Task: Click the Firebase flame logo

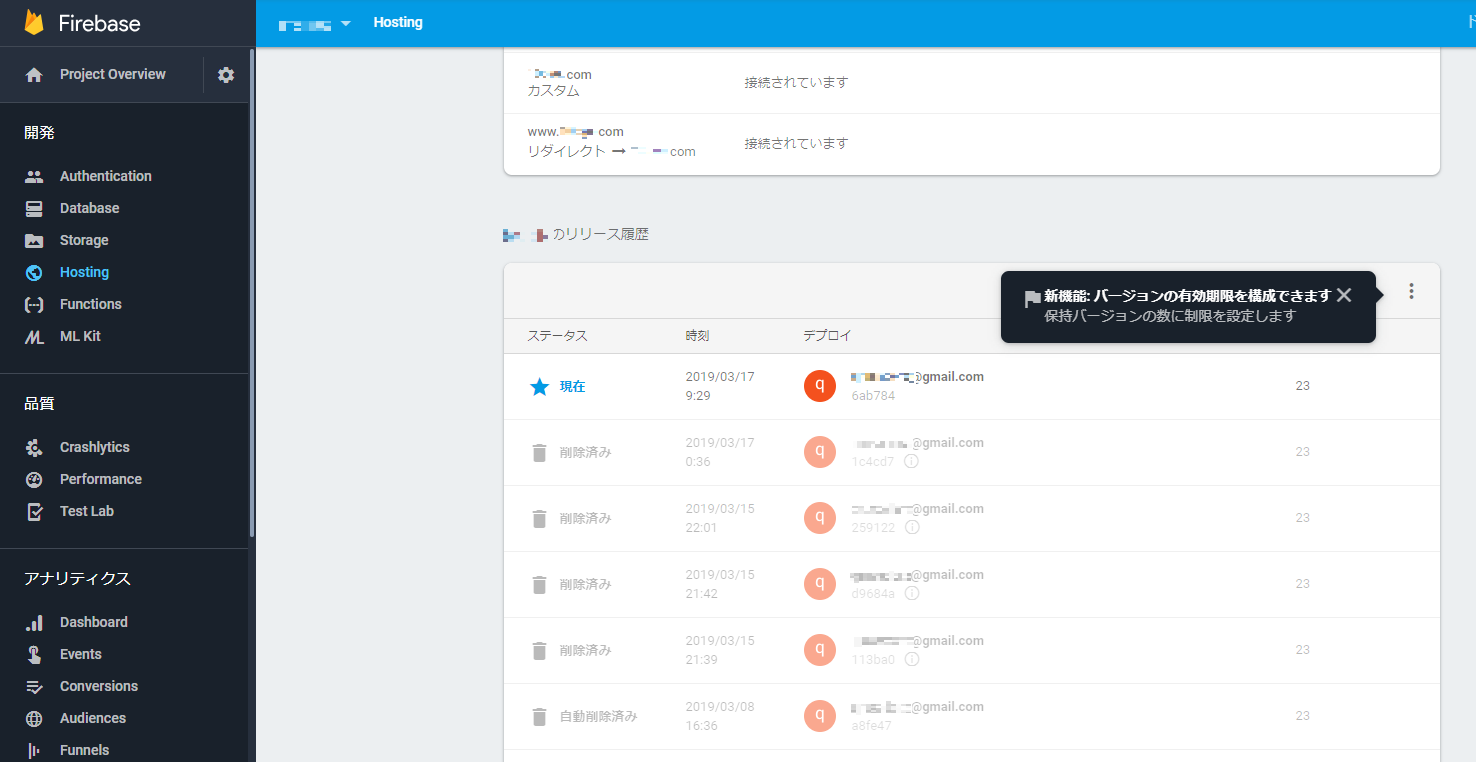Action: (35, 22)
